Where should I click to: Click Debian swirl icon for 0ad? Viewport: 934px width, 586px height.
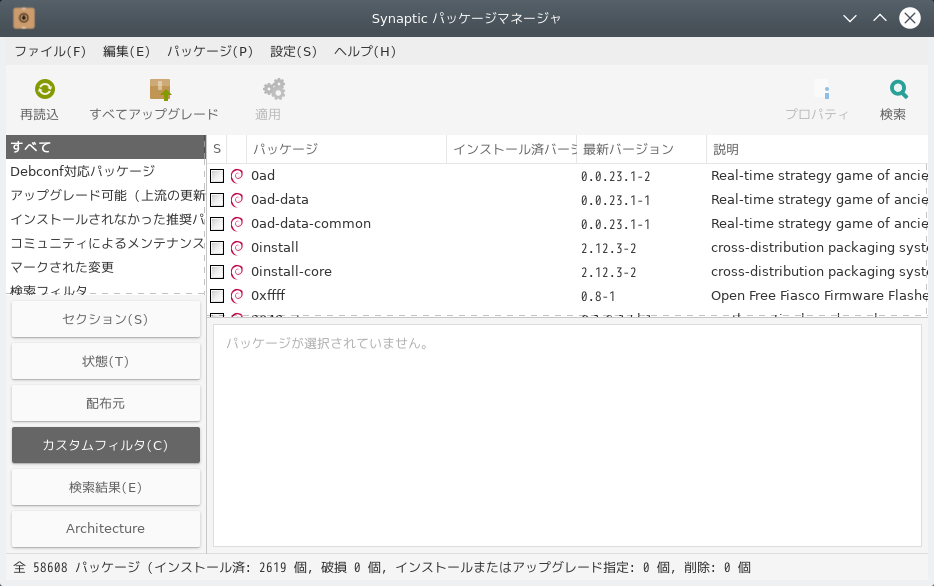(x=237, y=176)
